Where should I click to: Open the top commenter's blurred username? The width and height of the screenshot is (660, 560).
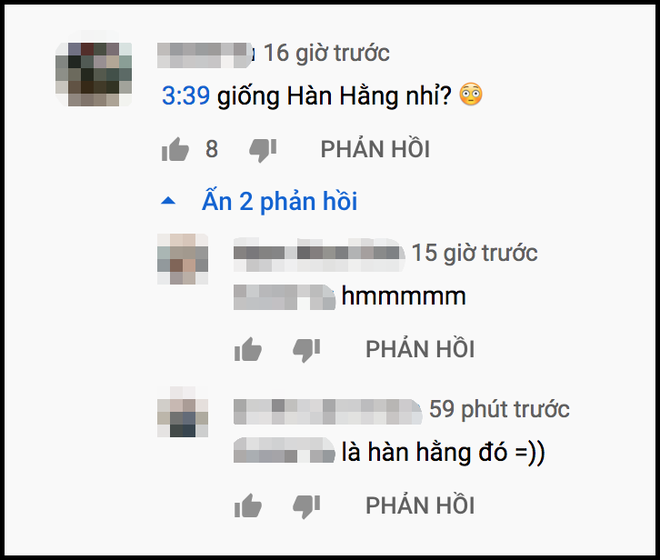[205, 55]
